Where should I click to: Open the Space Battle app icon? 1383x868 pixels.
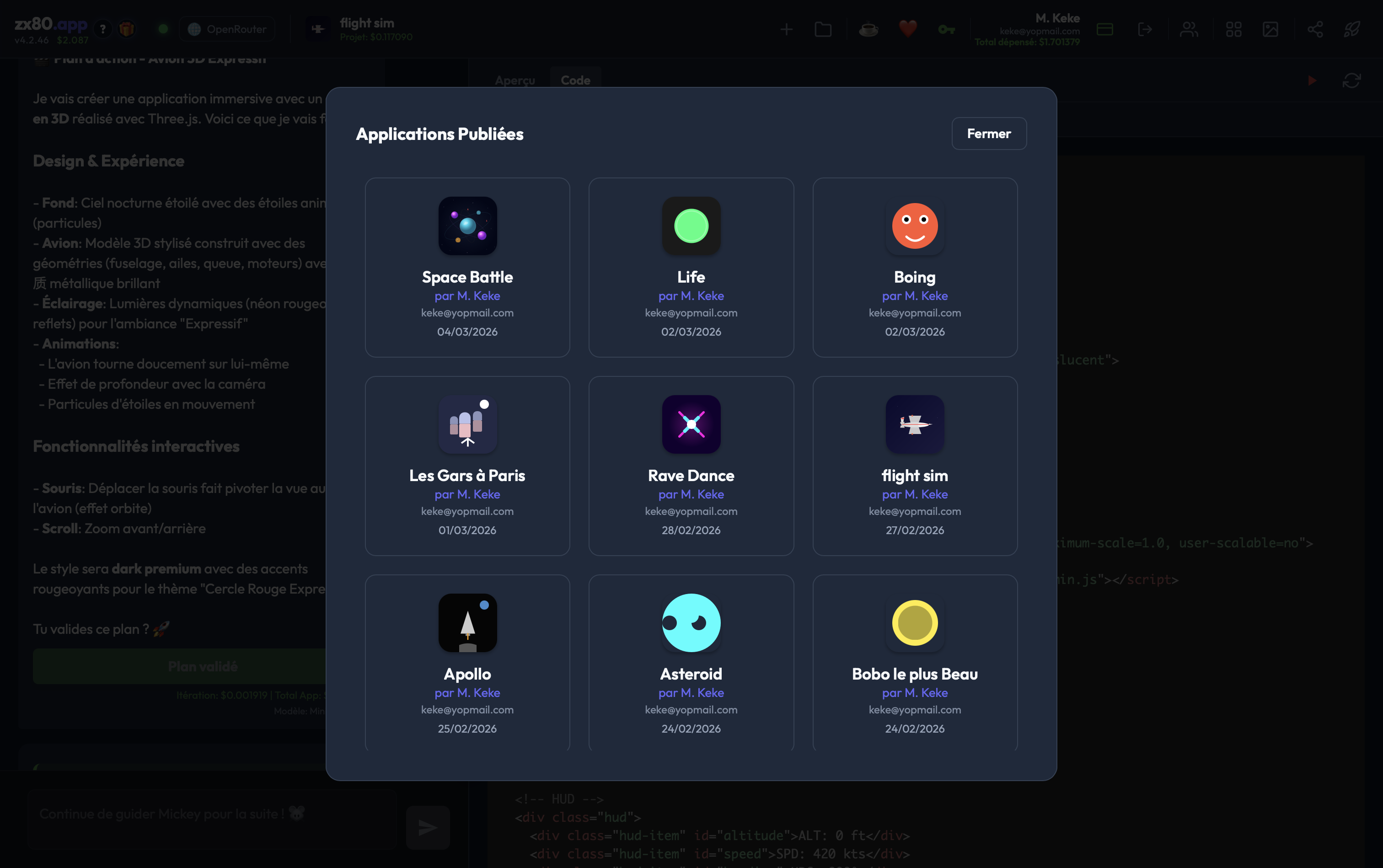[x=467, y=225]
